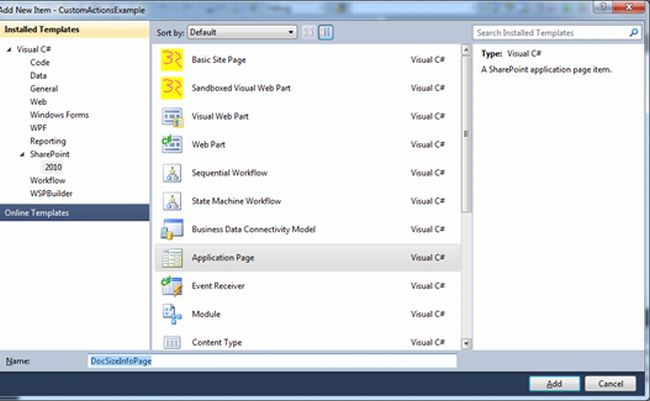The width and height of the screenshot is (650, 401).
Task: Click the template list scroll down arrow
Action: coord(466,343)
